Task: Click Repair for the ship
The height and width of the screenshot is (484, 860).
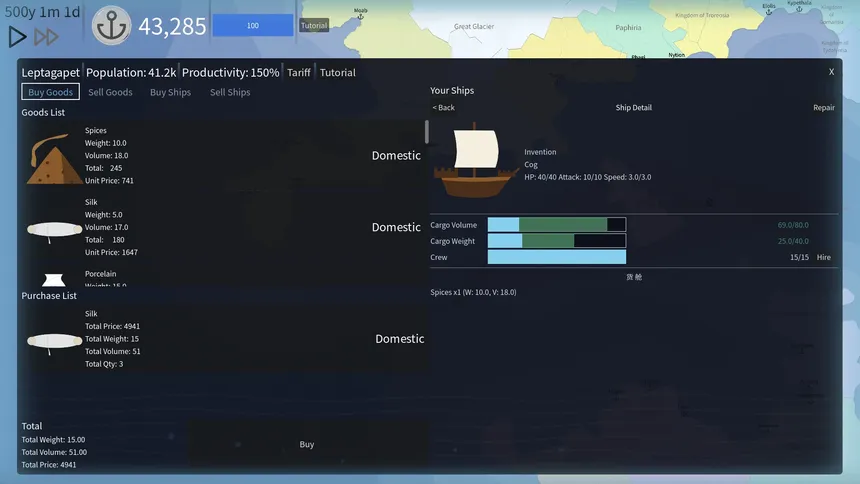Action: 824,108
